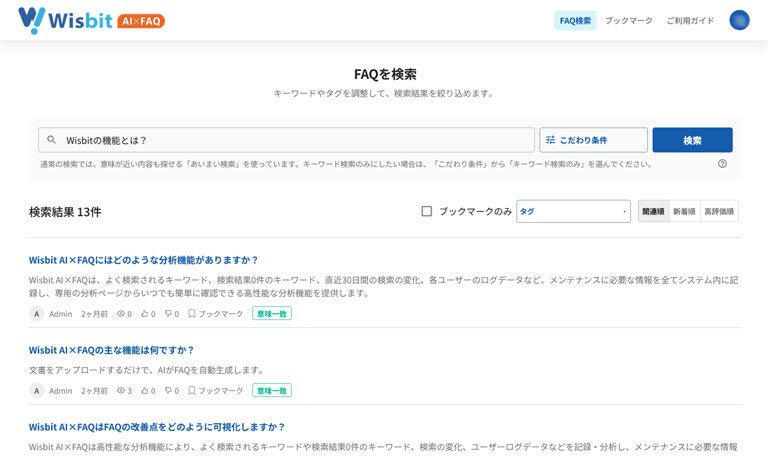The width and height of the screenshot is (768, 456).
Task: Click the blue 検索 button
Action: 692,140
